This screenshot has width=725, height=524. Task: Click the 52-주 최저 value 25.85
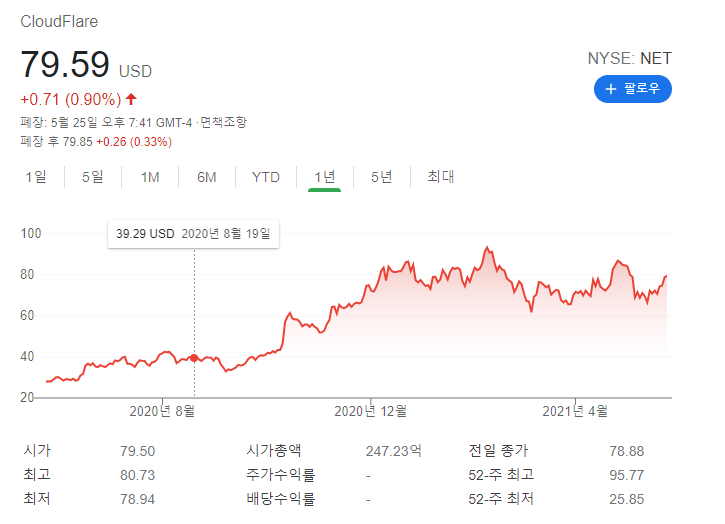[627, 499]
